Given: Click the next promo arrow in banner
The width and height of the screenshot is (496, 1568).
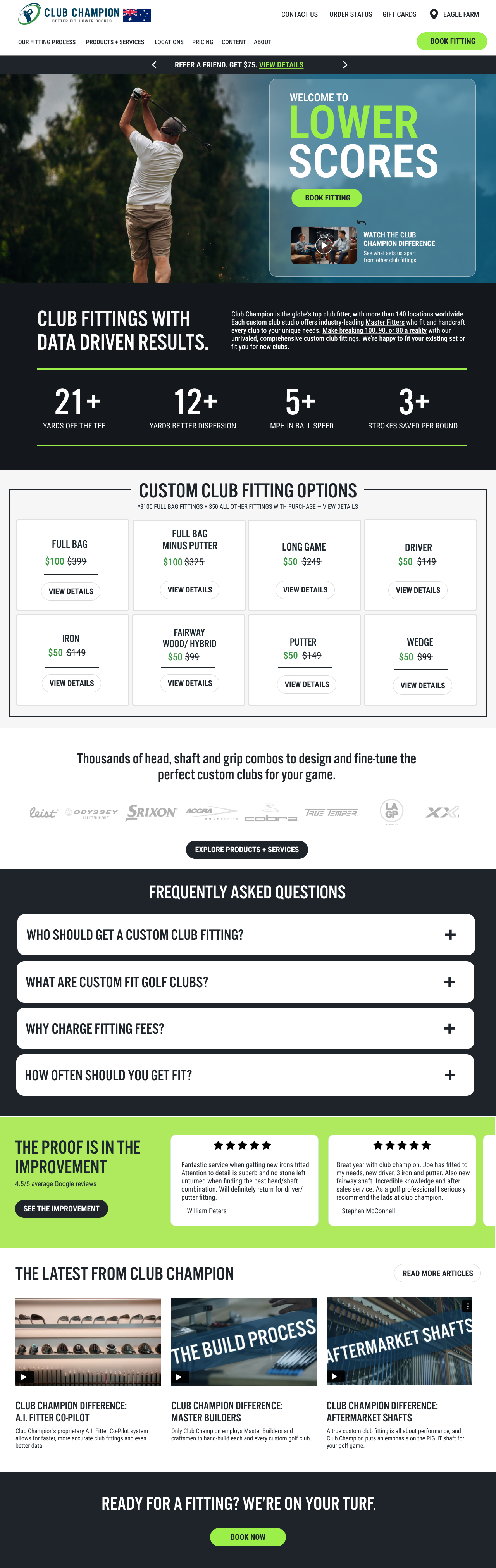Looking at the screenshot, I should (345, 64).
